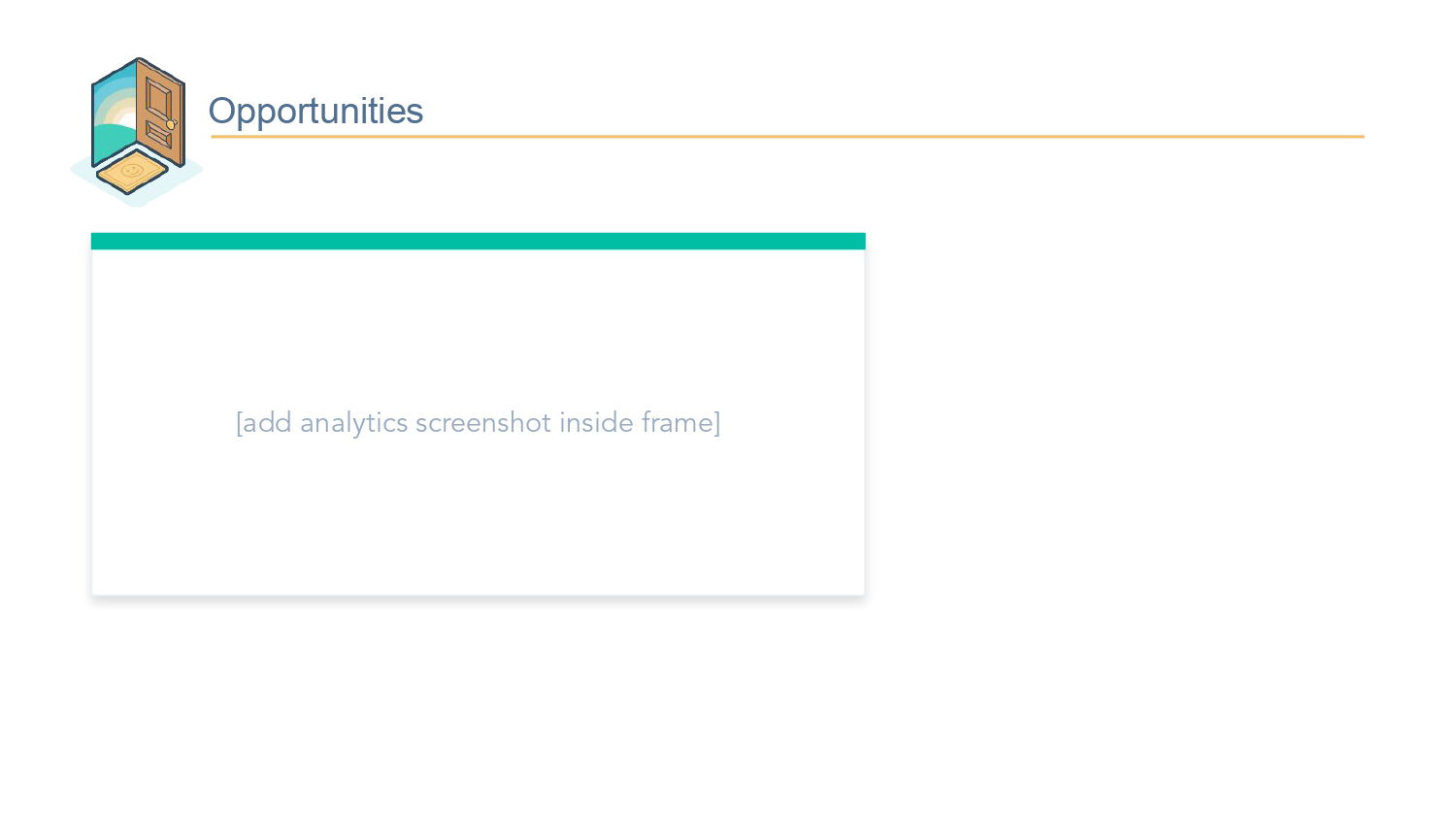The image size is (1456, 819).
Task: Select the teal header bar of frame
Action: click(x=478, y=242)
